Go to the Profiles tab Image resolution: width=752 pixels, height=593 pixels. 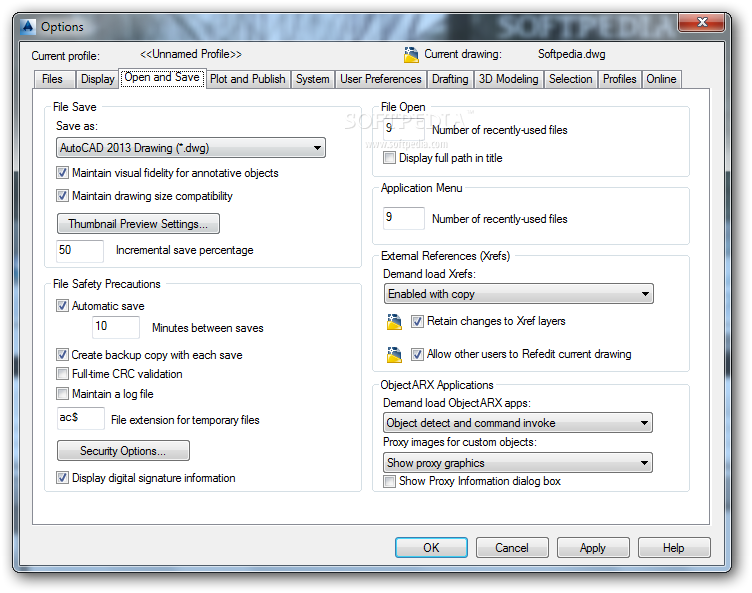click(619, 79)
